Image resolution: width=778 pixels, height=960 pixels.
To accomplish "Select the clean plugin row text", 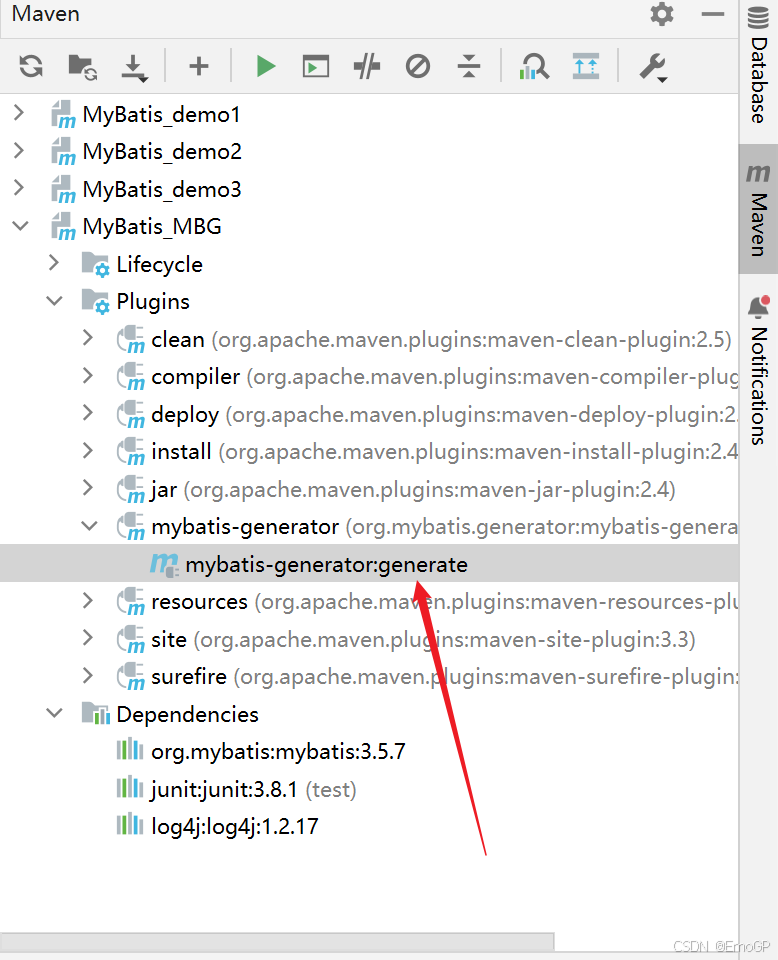I will point(441,339).
